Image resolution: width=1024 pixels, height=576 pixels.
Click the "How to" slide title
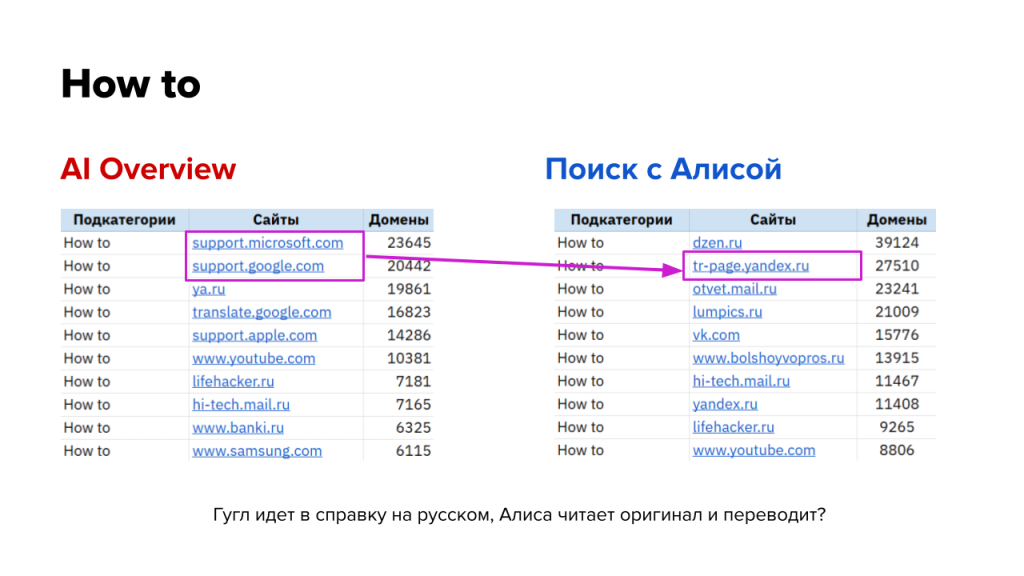130,84
